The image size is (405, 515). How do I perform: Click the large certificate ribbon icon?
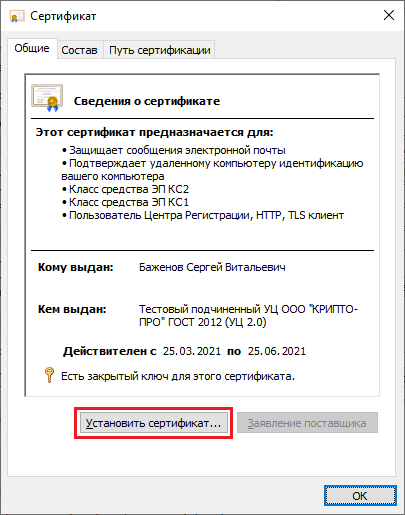tap(47, 98)
